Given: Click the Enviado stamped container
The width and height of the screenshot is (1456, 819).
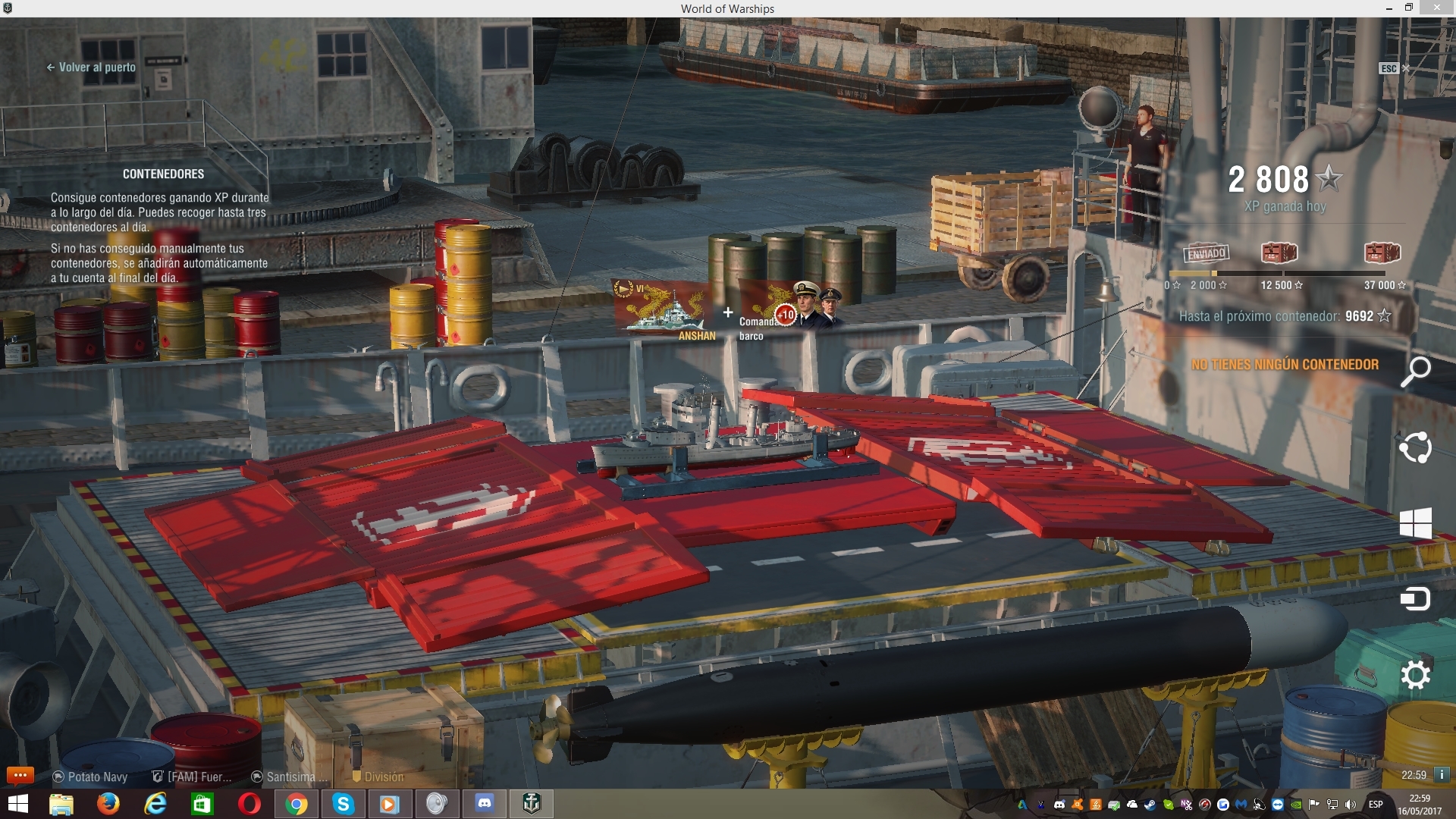Looking at the screenshot, I should [x=1206, y=253].
